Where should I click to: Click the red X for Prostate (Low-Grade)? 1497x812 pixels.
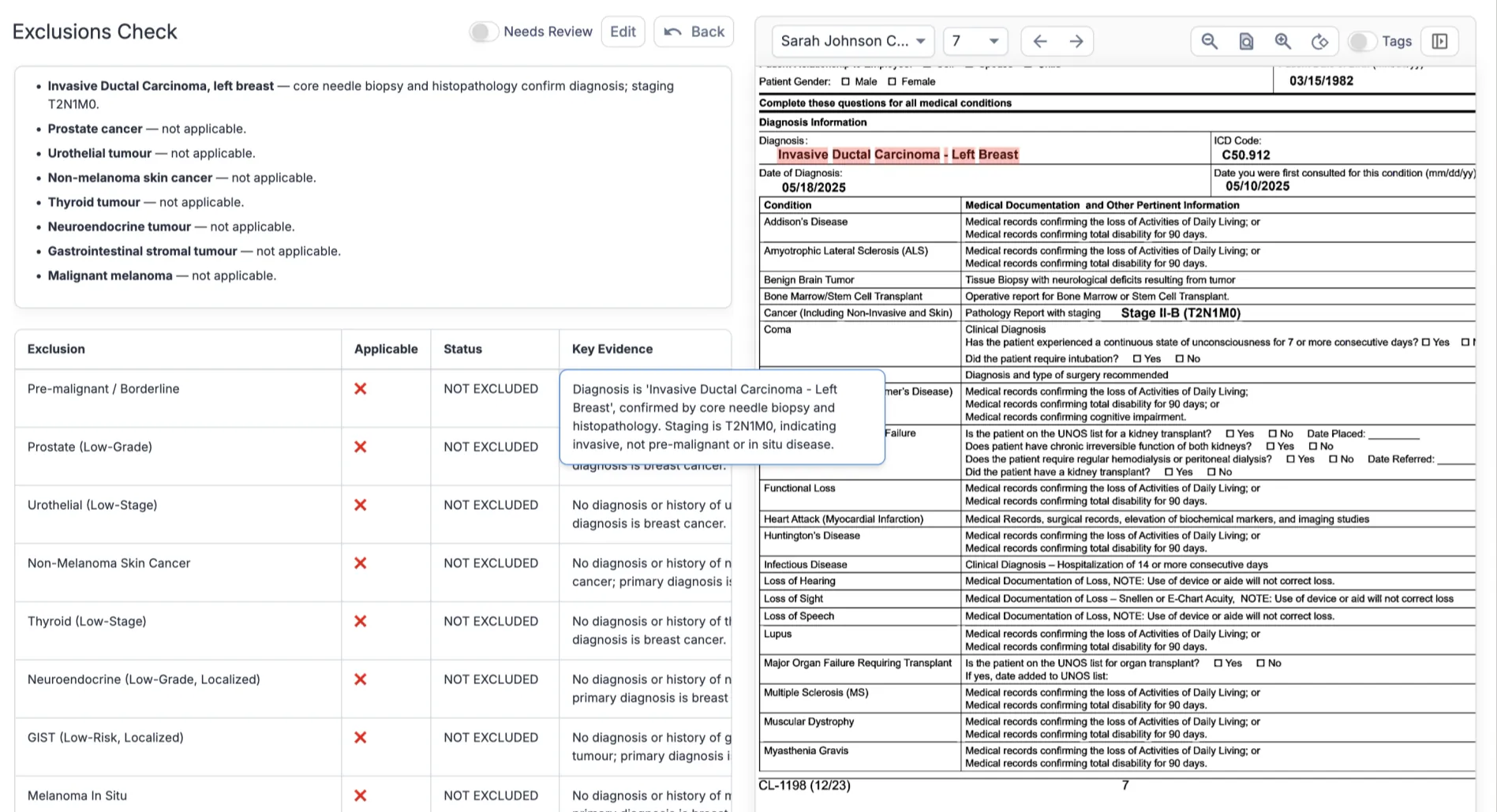361,447
